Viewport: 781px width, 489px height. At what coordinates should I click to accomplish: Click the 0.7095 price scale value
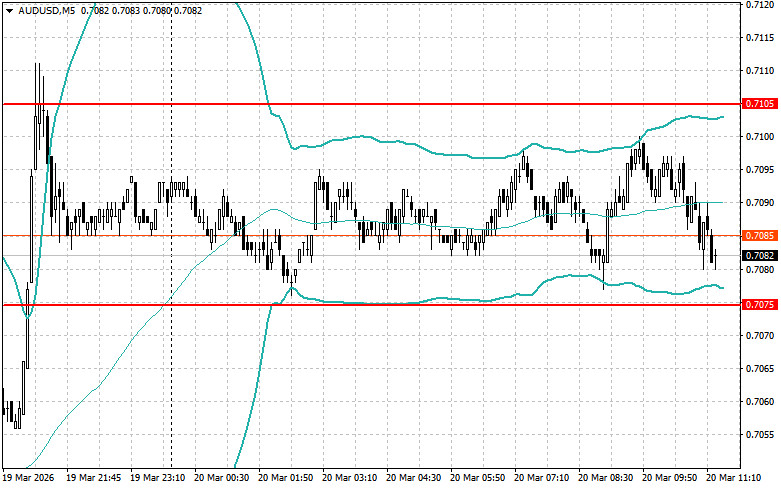pos(760,170)
